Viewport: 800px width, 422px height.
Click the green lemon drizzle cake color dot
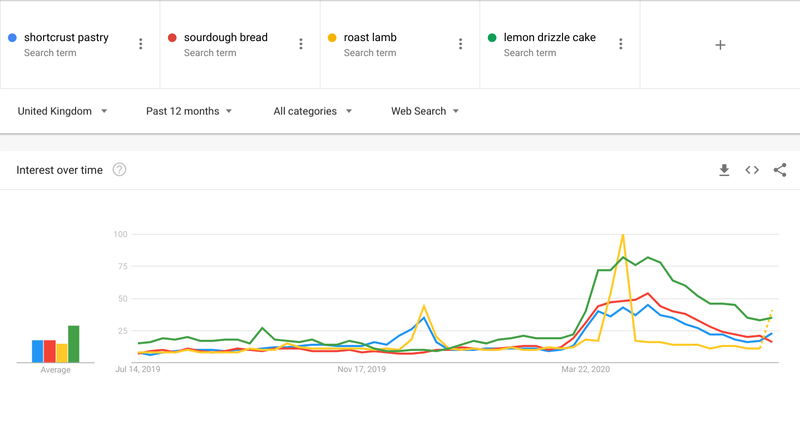point(492,37)
